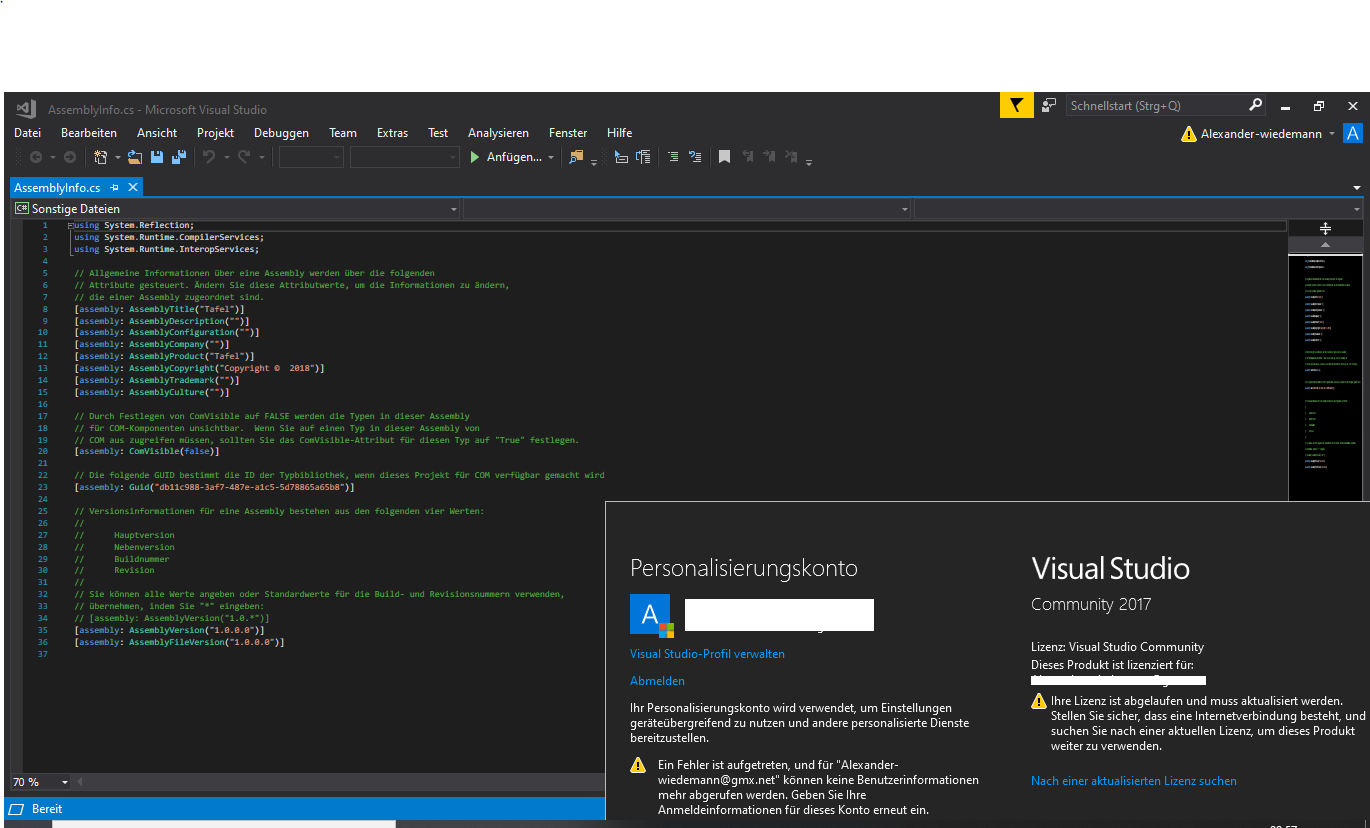Click the Navigate Backward arrow icon

coord(35,157)
